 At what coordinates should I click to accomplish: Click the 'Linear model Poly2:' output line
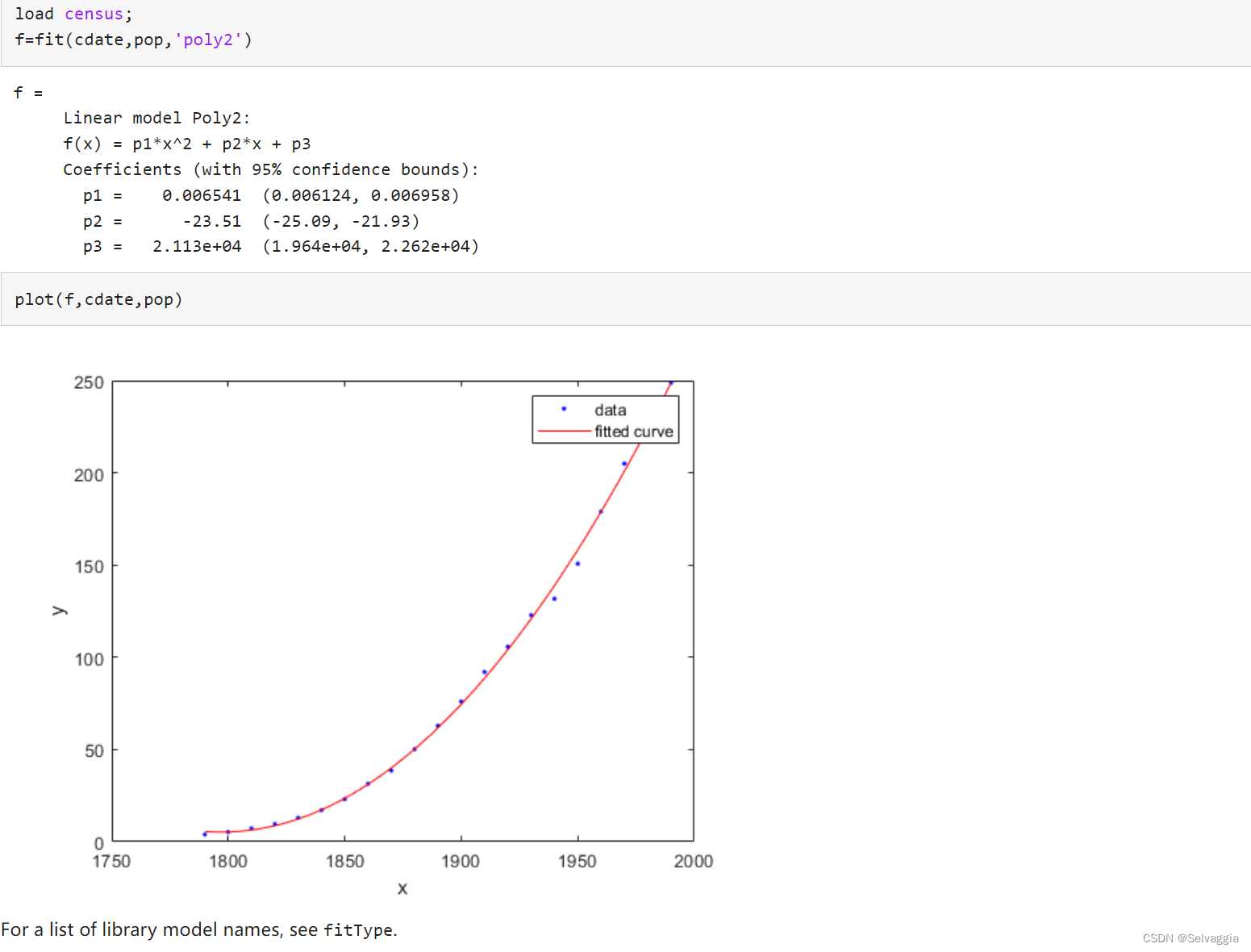156,118
